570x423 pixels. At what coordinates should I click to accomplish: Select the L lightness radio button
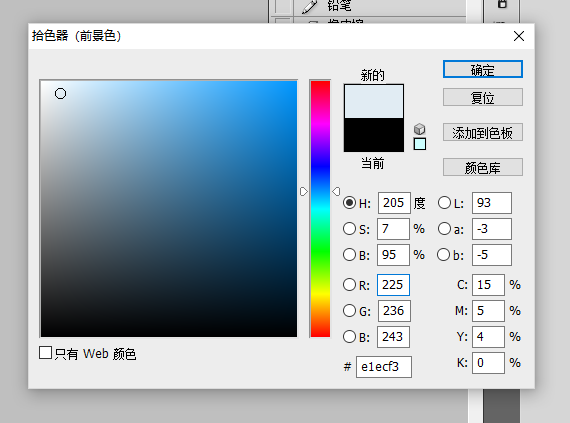pos(444,203)
